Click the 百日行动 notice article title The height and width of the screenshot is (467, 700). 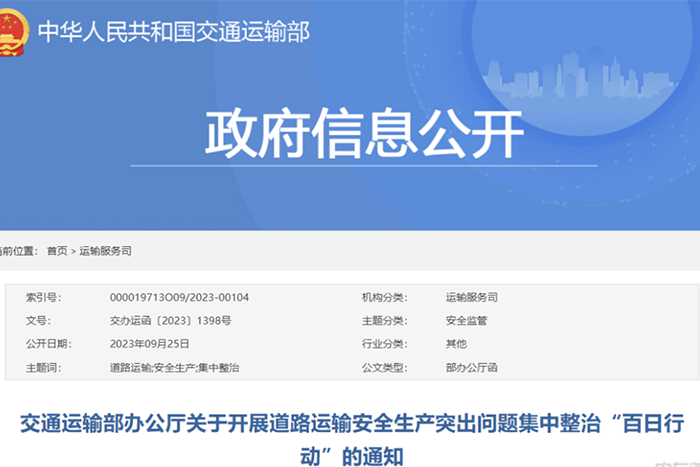tap(352, 440)
